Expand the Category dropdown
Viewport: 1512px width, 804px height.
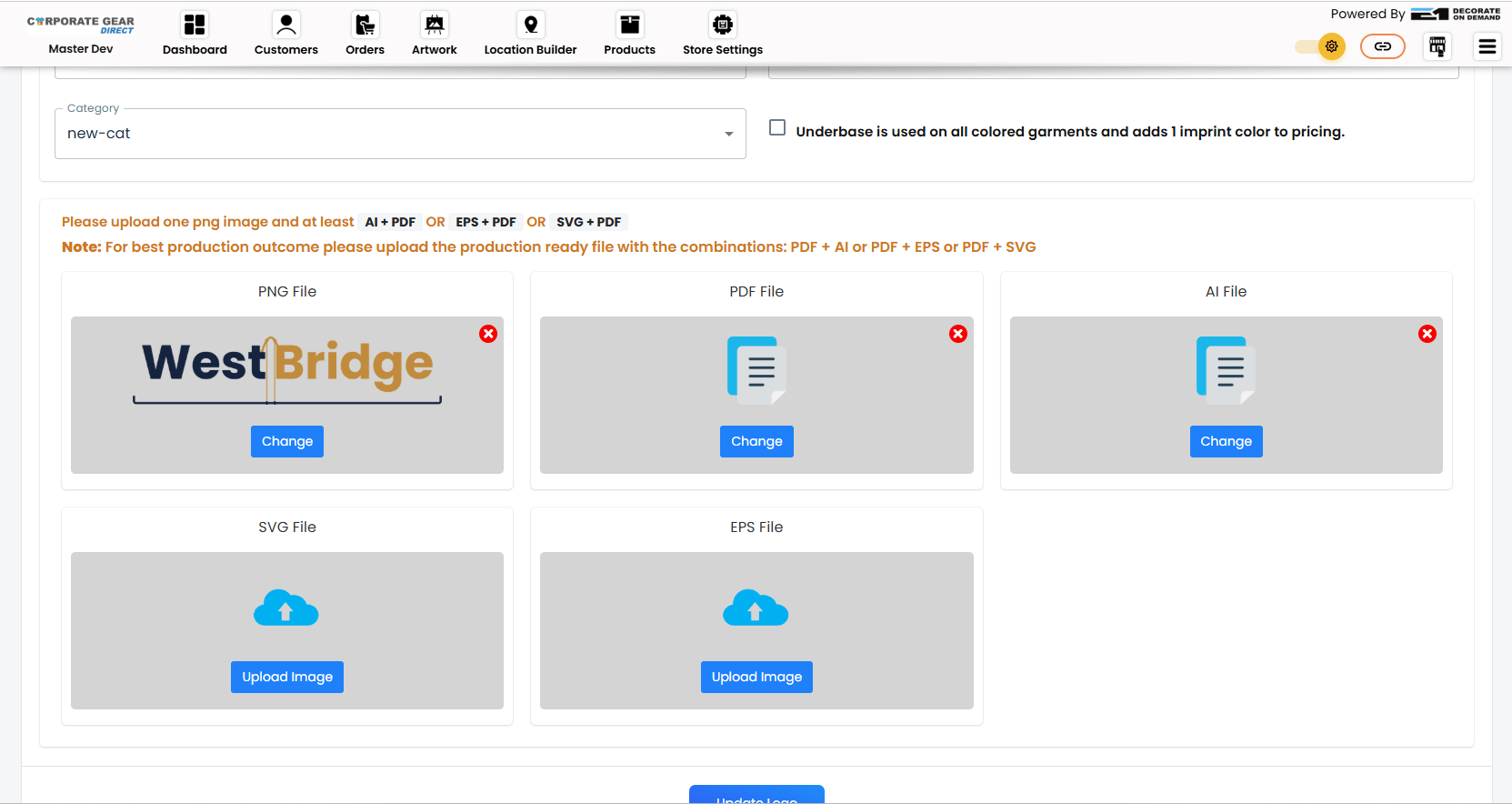(400, 134)
